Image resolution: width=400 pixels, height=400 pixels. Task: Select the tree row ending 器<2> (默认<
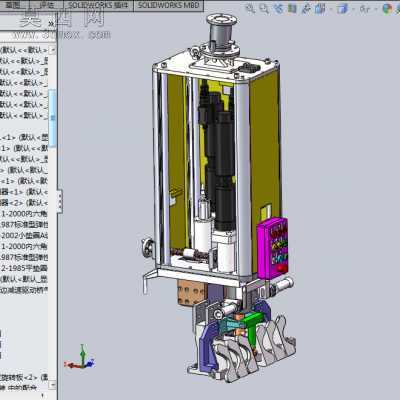point(24,203)
